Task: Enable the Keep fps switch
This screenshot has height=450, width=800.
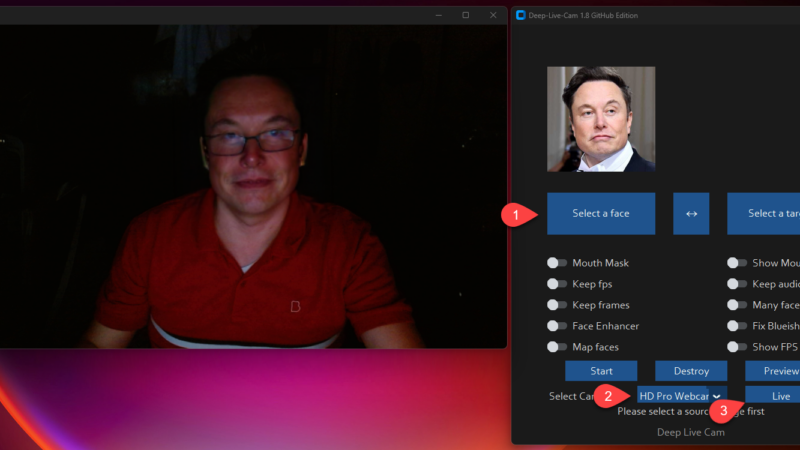Action: tap(556, 284)
